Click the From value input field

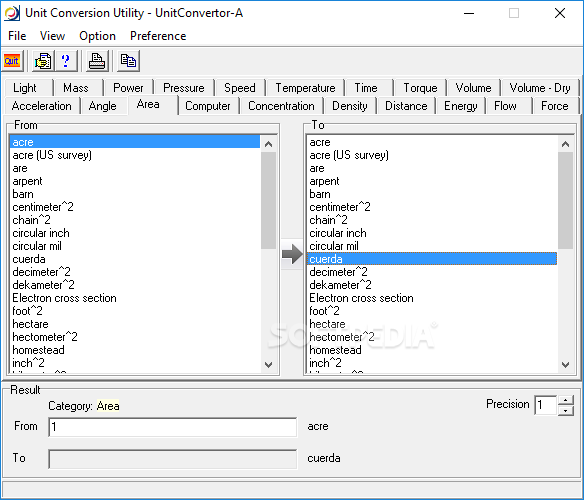click(173, 427)
